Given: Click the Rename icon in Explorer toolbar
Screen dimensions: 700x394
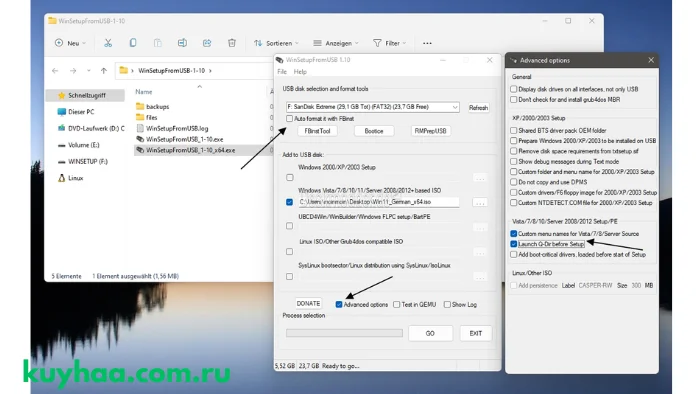Looking at the screenshot, I should (182, 43).
